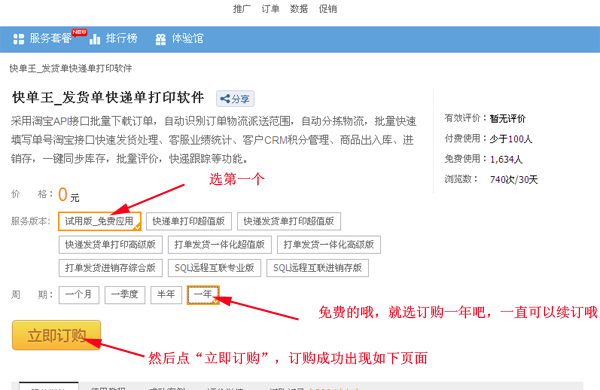Go to 促销 in the top menu
Image resolution: width=600 pixels, height=390 pixels.
pos(328,8)
